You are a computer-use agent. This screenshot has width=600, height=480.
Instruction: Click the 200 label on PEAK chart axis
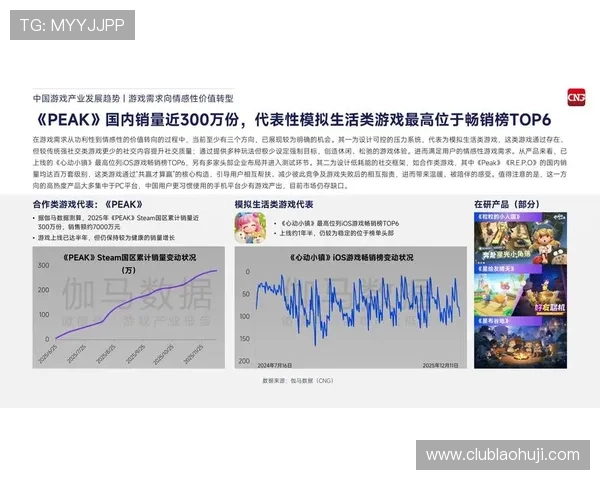[x=44, y=290]
